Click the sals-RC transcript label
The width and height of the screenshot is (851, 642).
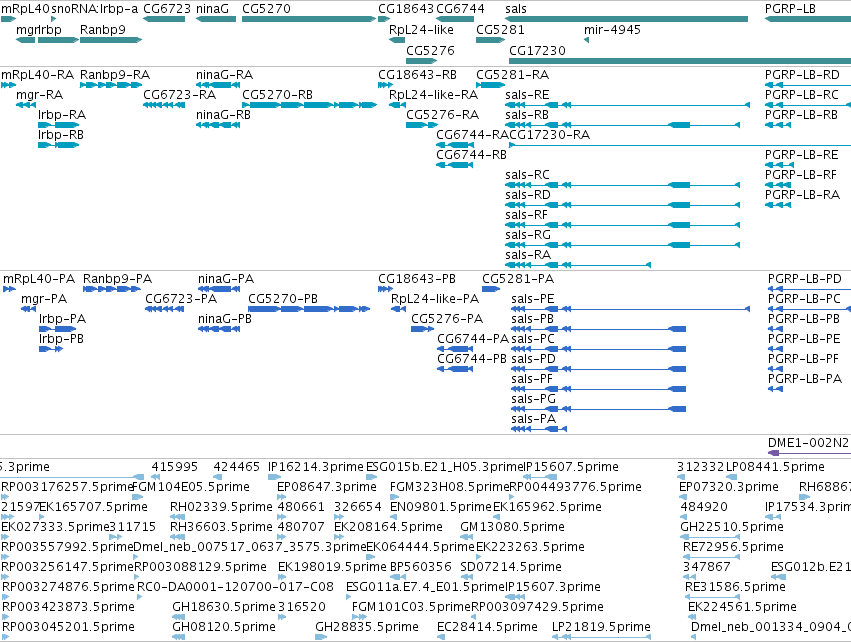(528, 175)
